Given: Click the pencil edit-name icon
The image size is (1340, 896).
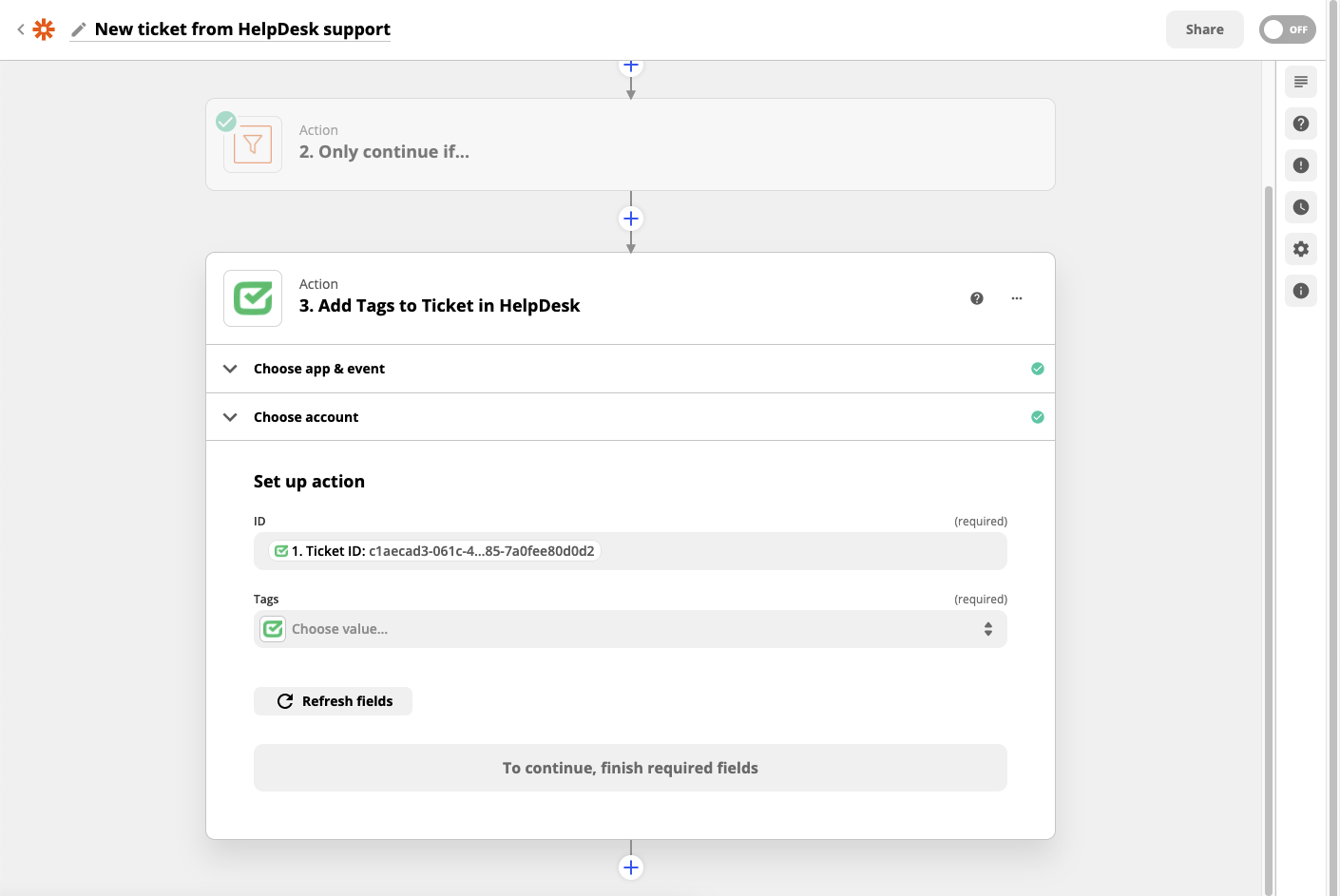Looking at the screenshot, I should click(x=79, y=29).
